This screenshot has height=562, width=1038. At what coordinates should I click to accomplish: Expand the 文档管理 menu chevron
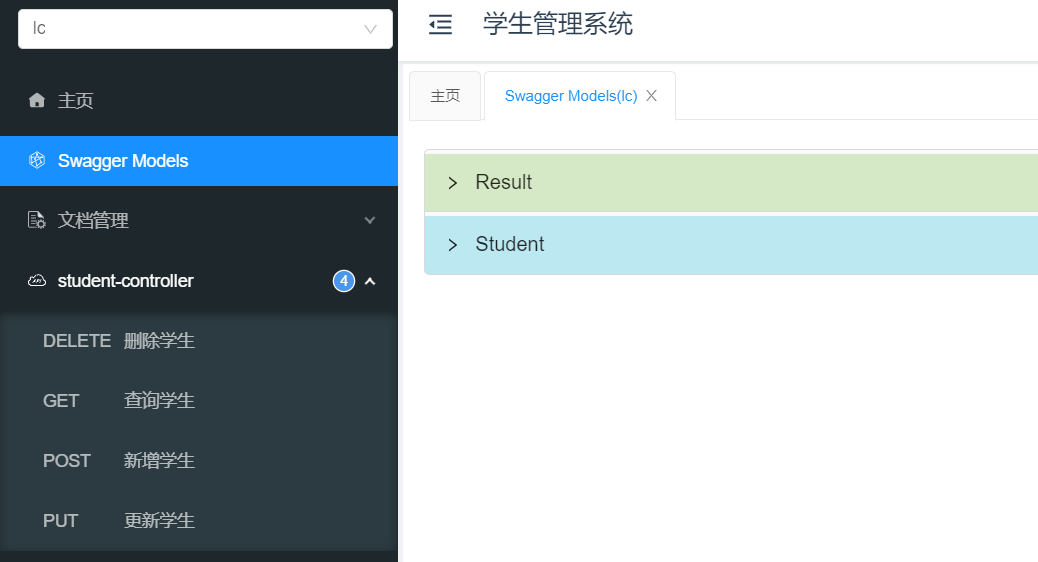(x=370, y=220)
